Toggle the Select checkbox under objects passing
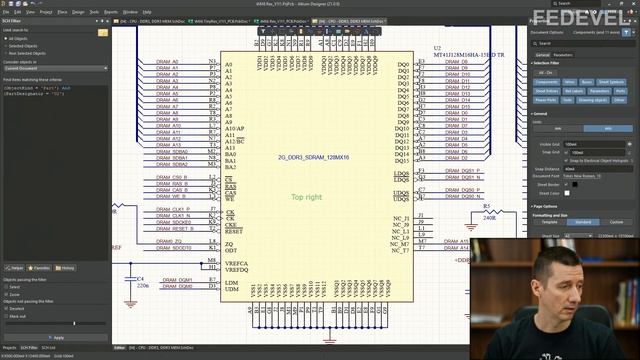 pos(6,287)
